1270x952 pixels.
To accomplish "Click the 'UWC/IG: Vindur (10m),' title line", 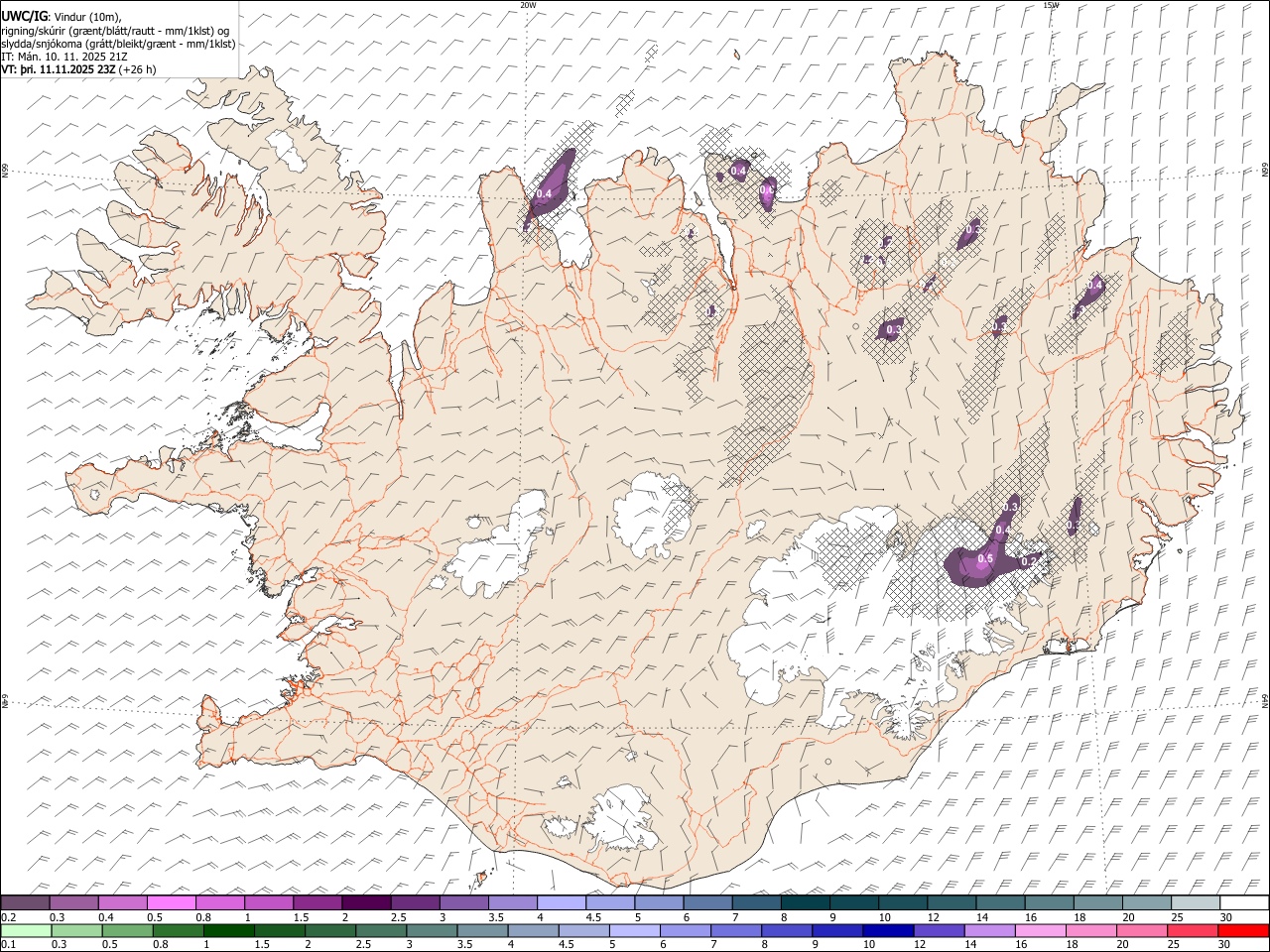I will click(61, 16).
